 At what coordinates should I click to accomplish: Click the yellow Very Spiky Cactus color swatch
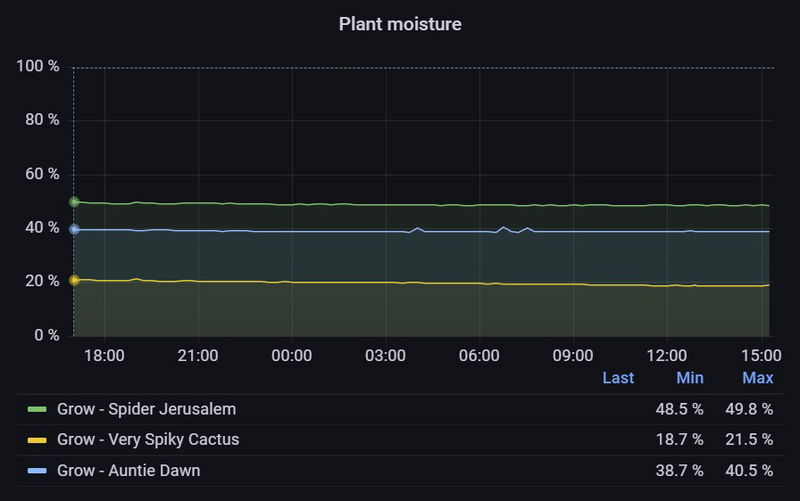[x=37, y=440]
